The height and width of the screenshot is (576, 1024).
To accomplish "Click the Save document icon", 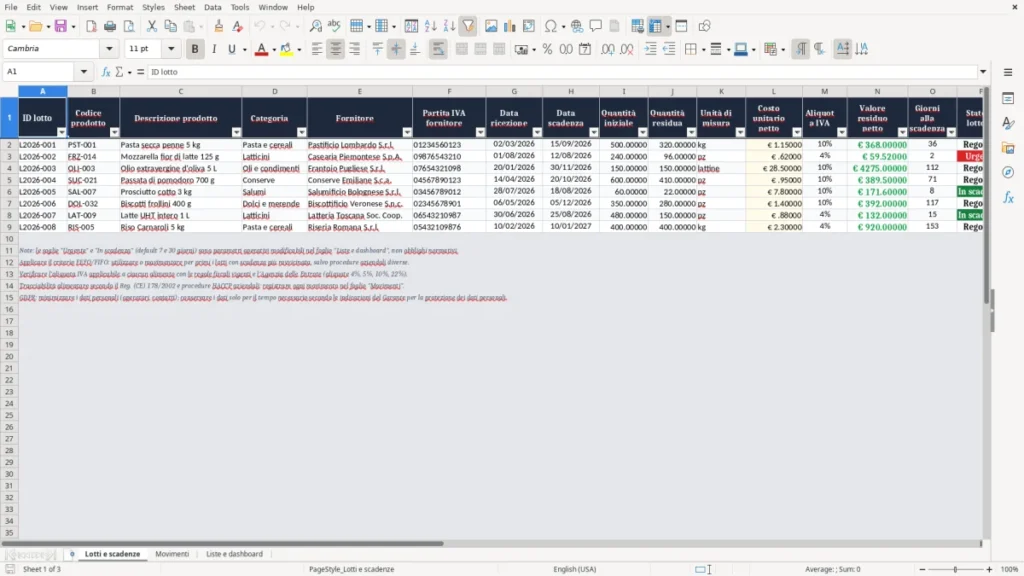I will tap(61, 26).
